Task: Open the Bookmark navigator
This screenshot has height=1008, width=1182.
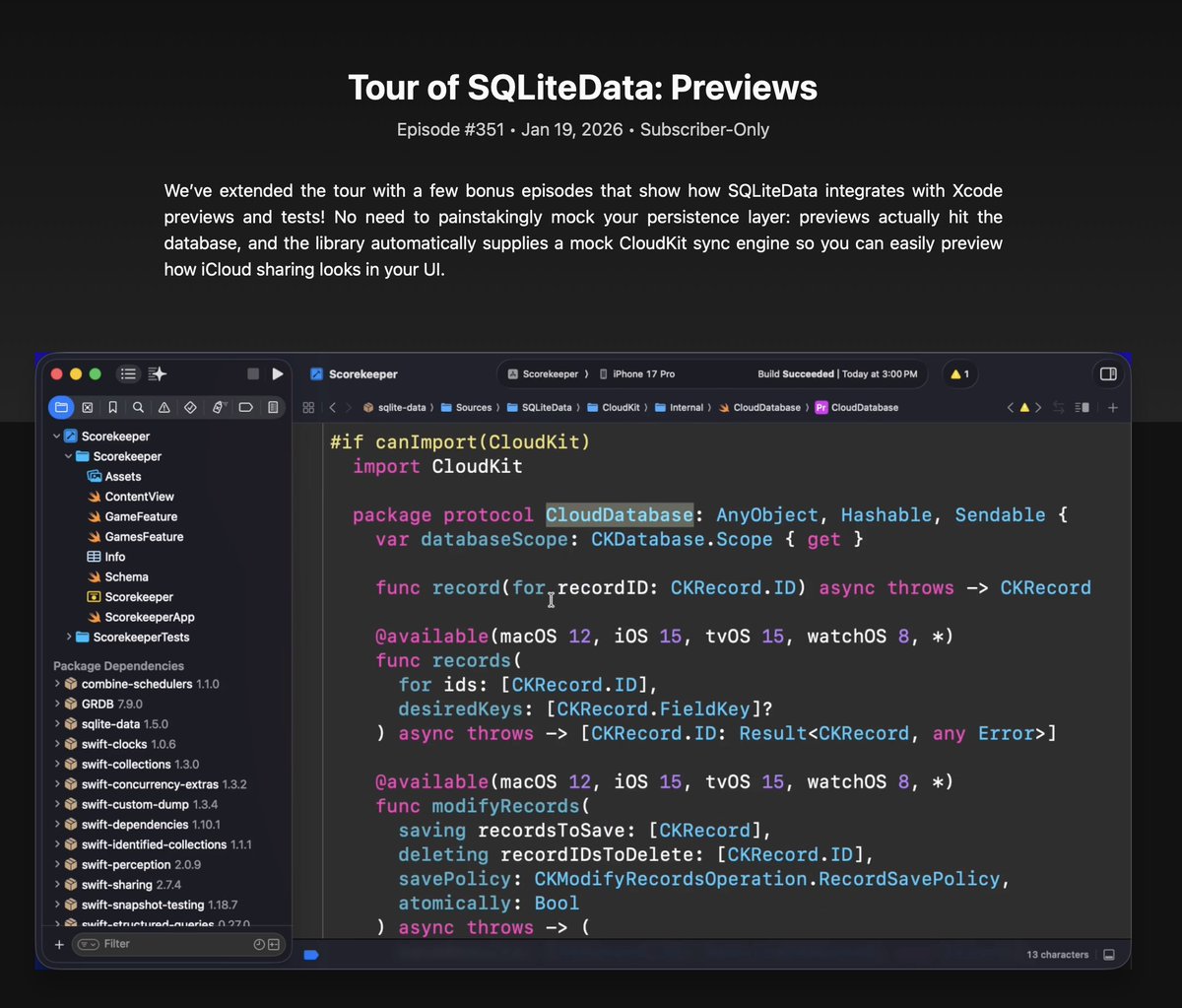Action: [x=113, y=407]
